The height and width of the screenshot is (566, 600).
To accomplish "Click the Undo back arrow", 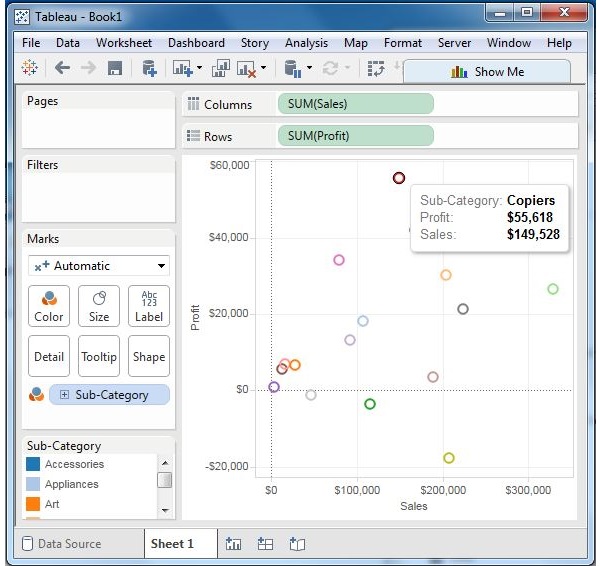I will click(x=62, y=68).
